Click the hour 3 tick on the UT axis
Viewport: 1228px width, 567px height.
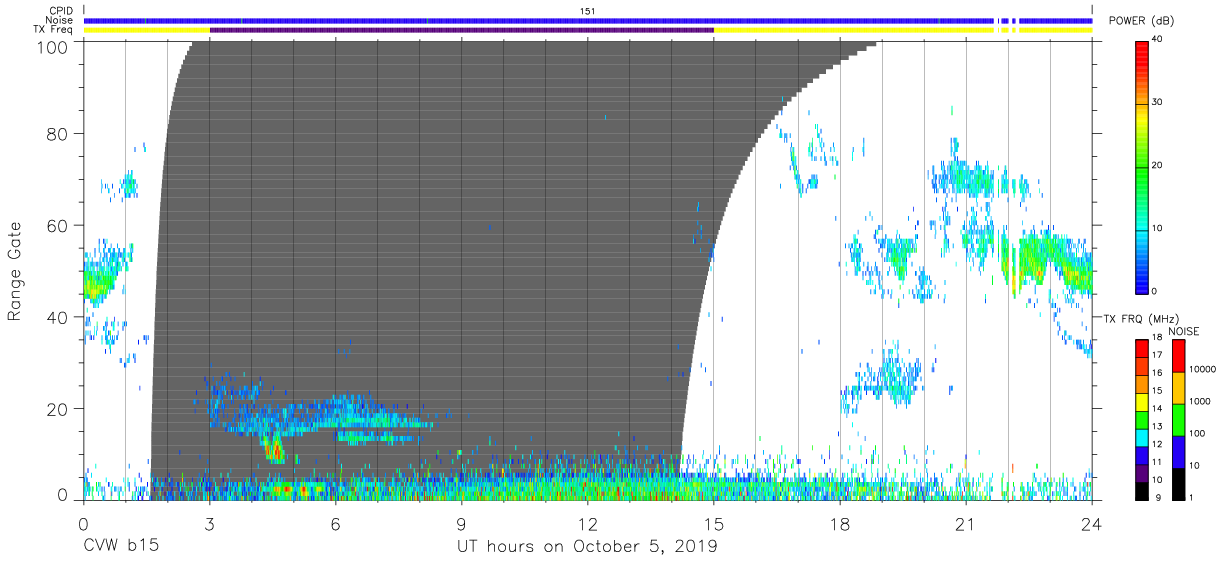pyautogui.click(x=209, y=523)
